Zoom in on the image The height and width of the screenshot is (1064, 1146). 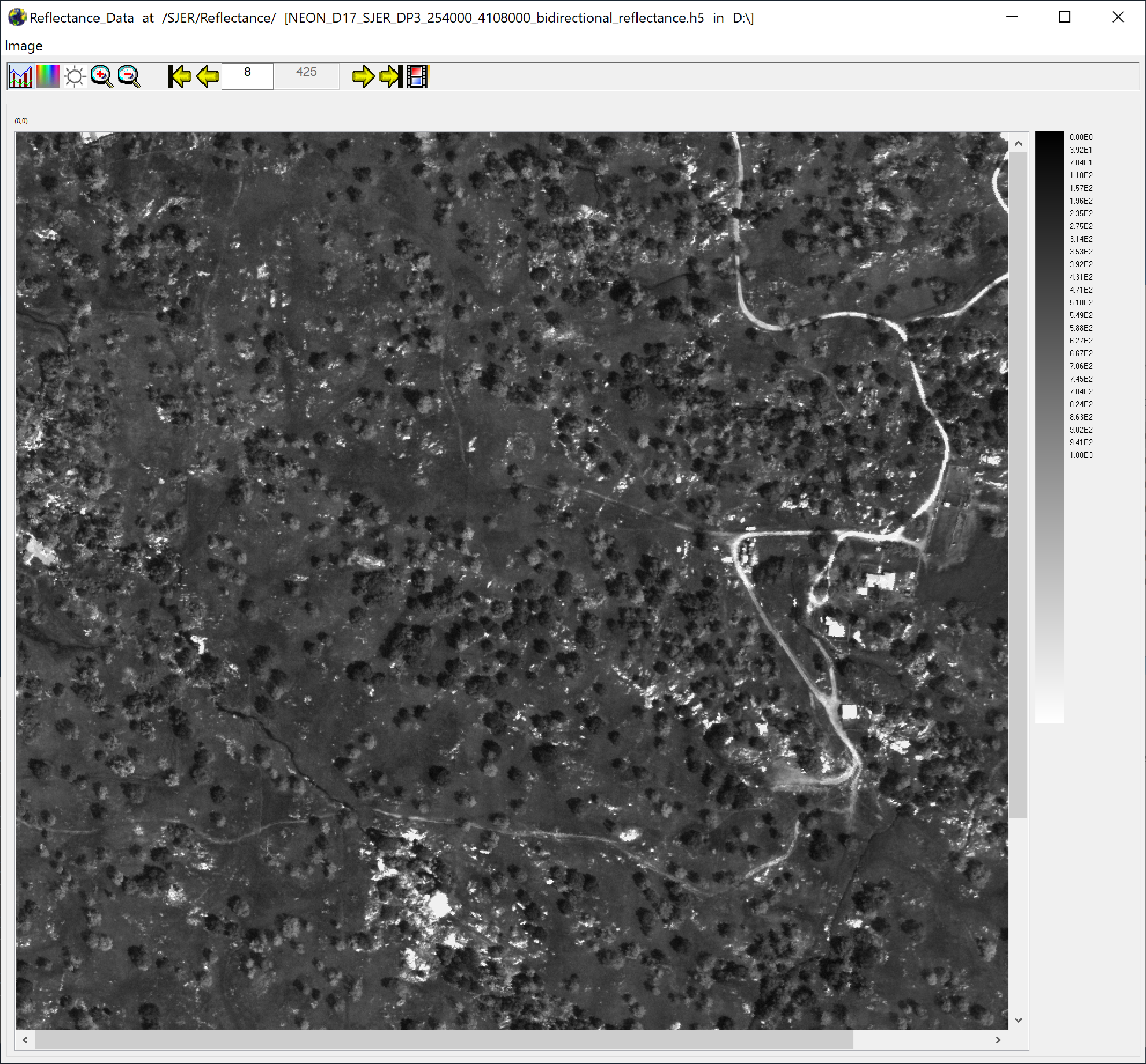pos(102,76)
